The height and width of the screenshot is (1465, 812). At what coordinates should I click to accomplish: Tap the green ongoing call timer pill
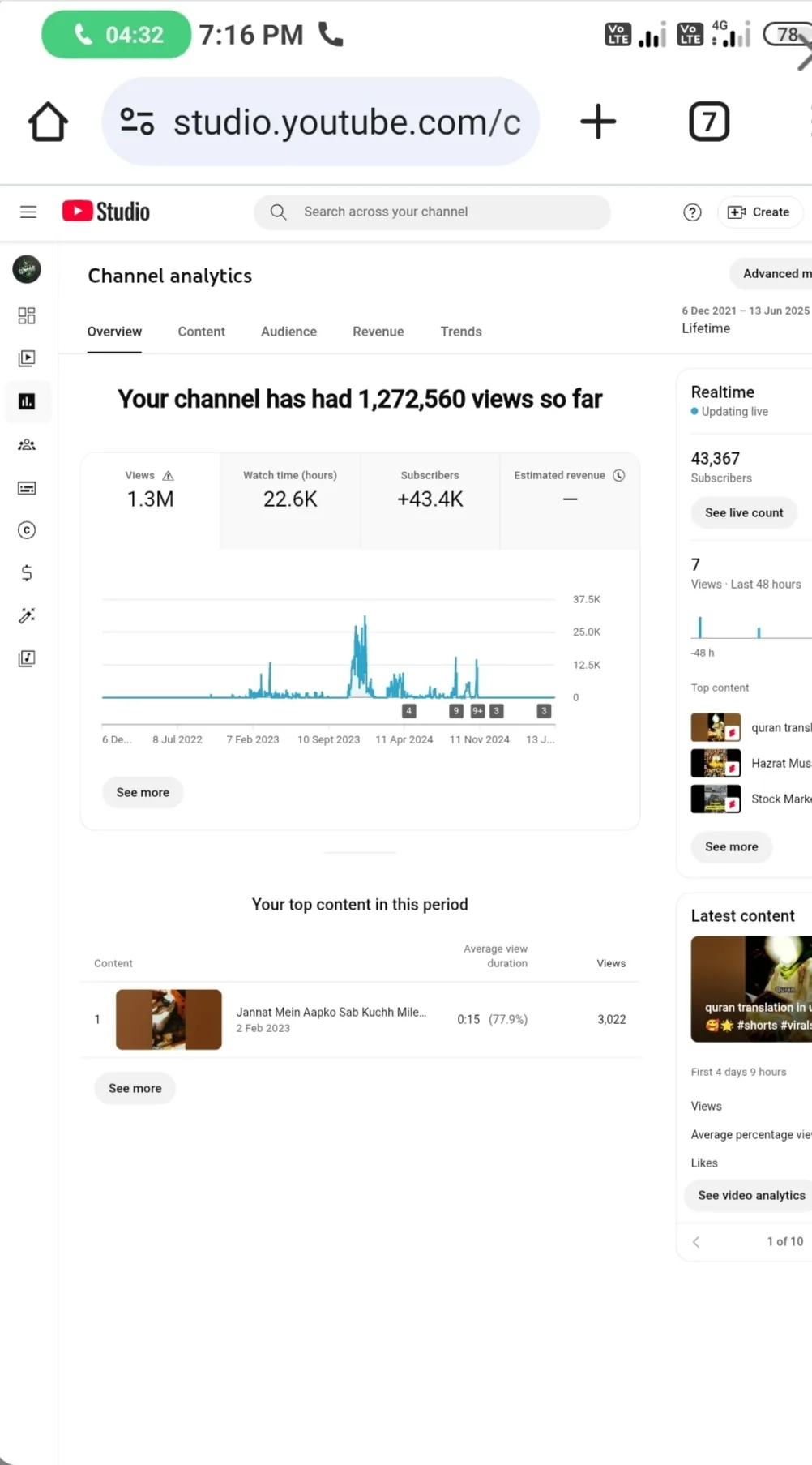click(x=117, y=35)
